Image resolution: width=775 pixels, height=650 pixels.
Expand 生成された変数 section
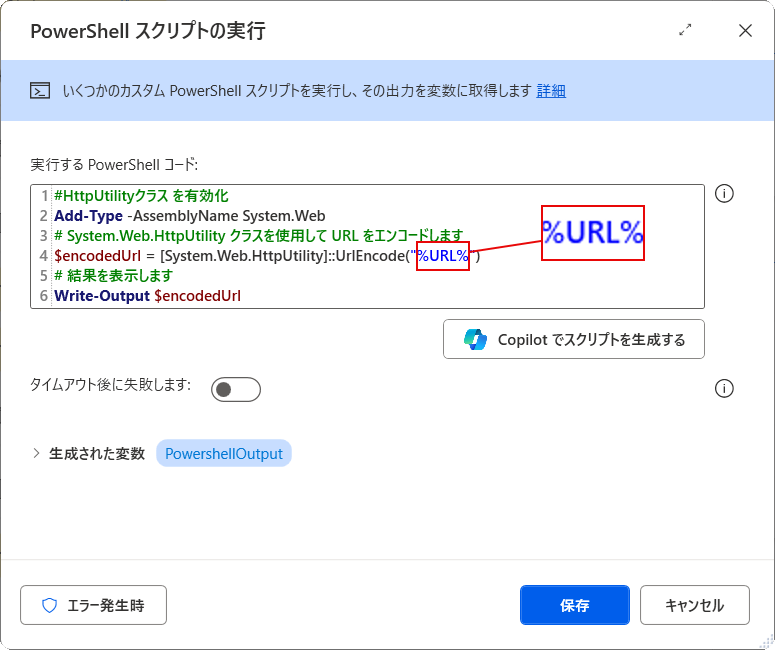click(36, 453)
